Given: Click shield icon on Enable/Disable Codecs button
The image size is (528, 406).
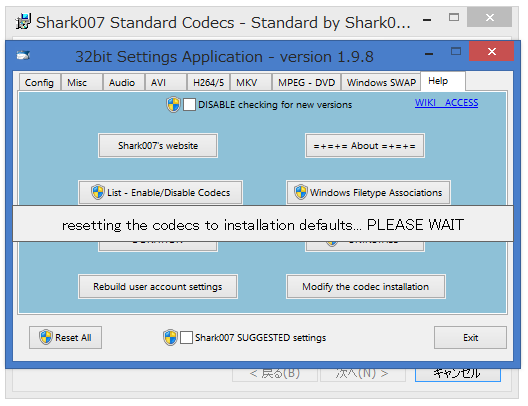Looking at the screenshot, I should 98,192.
